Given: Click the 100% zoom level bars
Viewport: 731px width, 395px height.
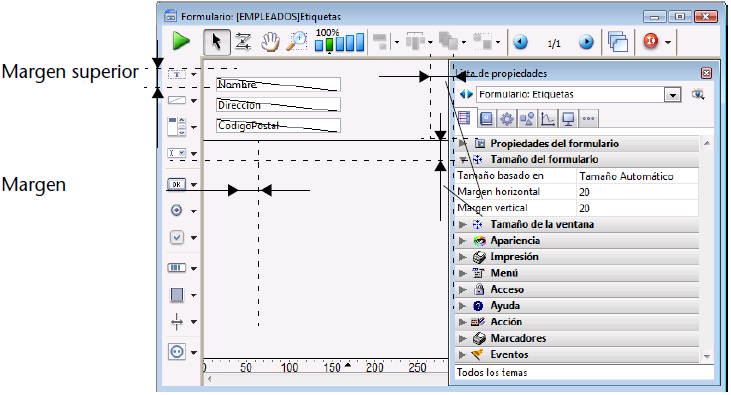Looking at the screenshot, I should (339, 41).
